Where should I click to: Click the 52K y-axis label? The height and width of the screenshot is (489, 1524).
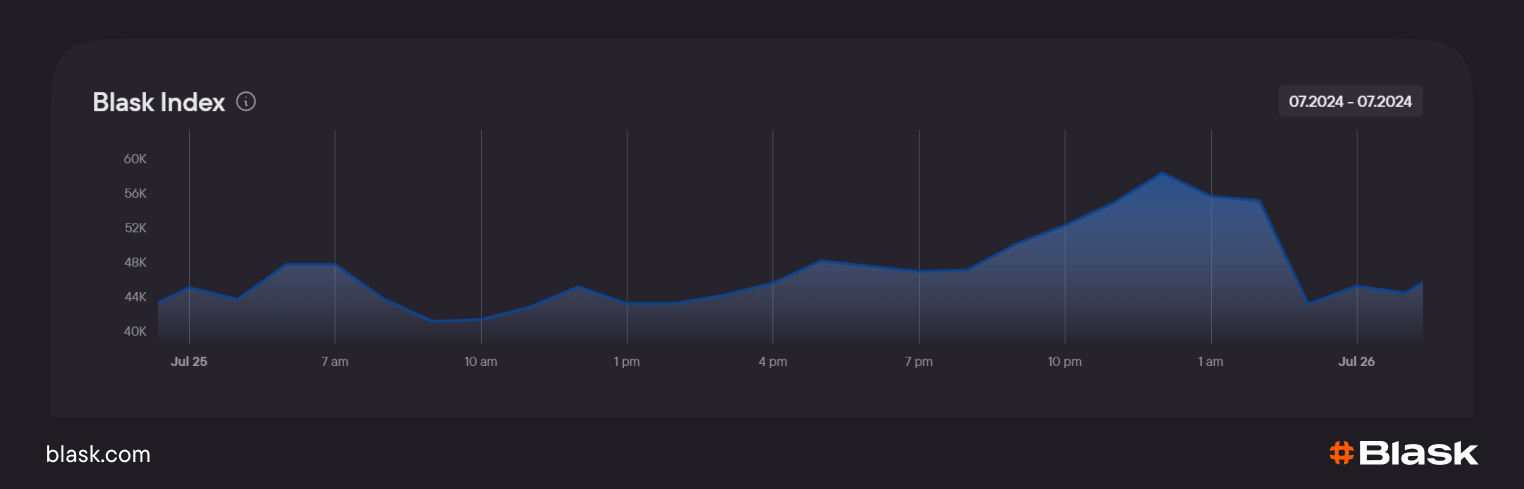tap(136, 228)
